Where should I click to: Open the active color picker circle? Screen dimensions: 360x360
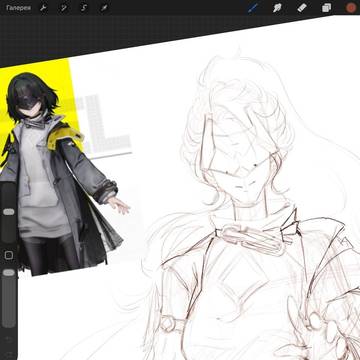click(351, 8)
